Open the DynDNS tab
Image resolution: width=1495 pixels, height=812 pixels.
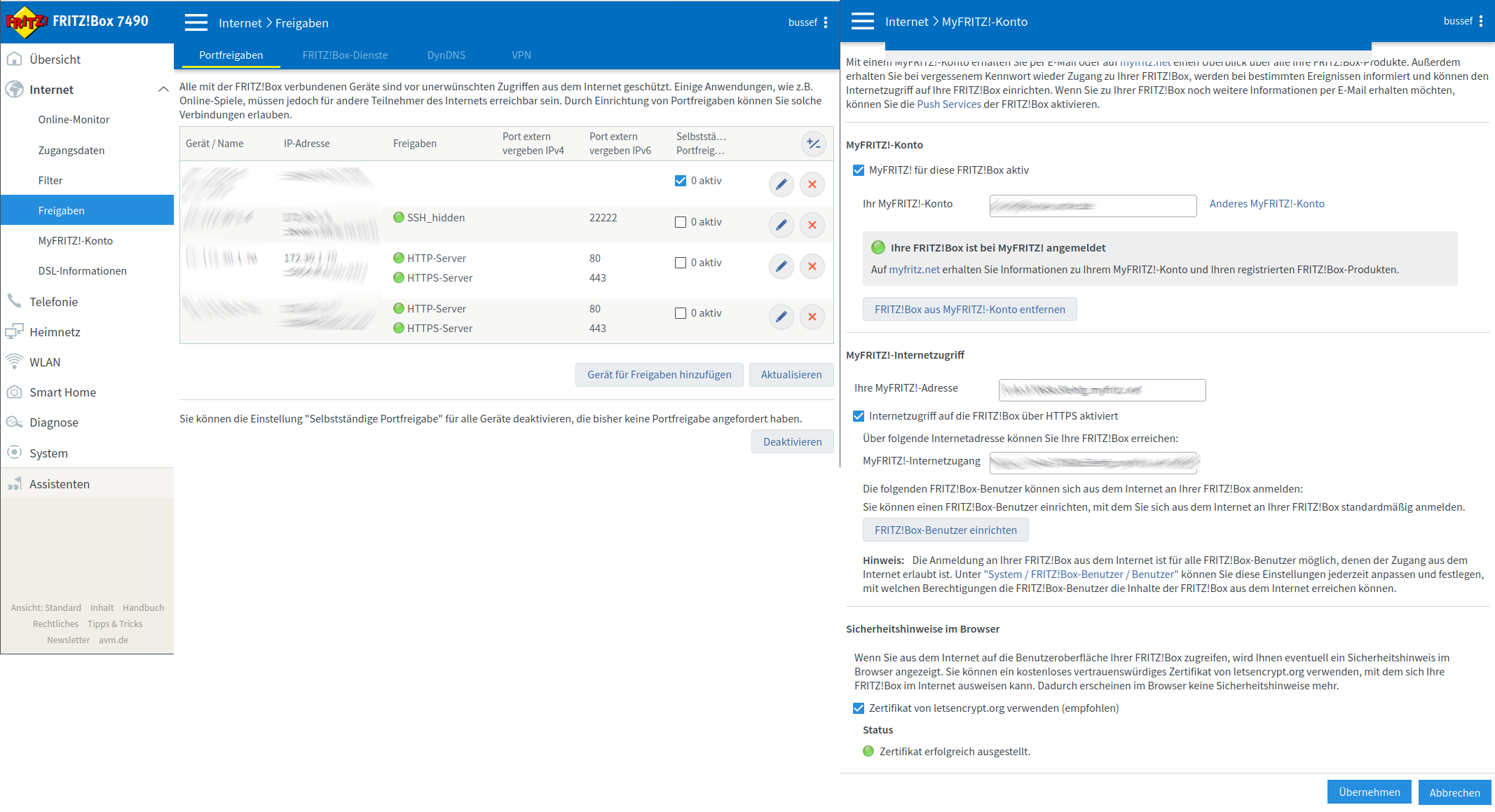coord(446,55)
